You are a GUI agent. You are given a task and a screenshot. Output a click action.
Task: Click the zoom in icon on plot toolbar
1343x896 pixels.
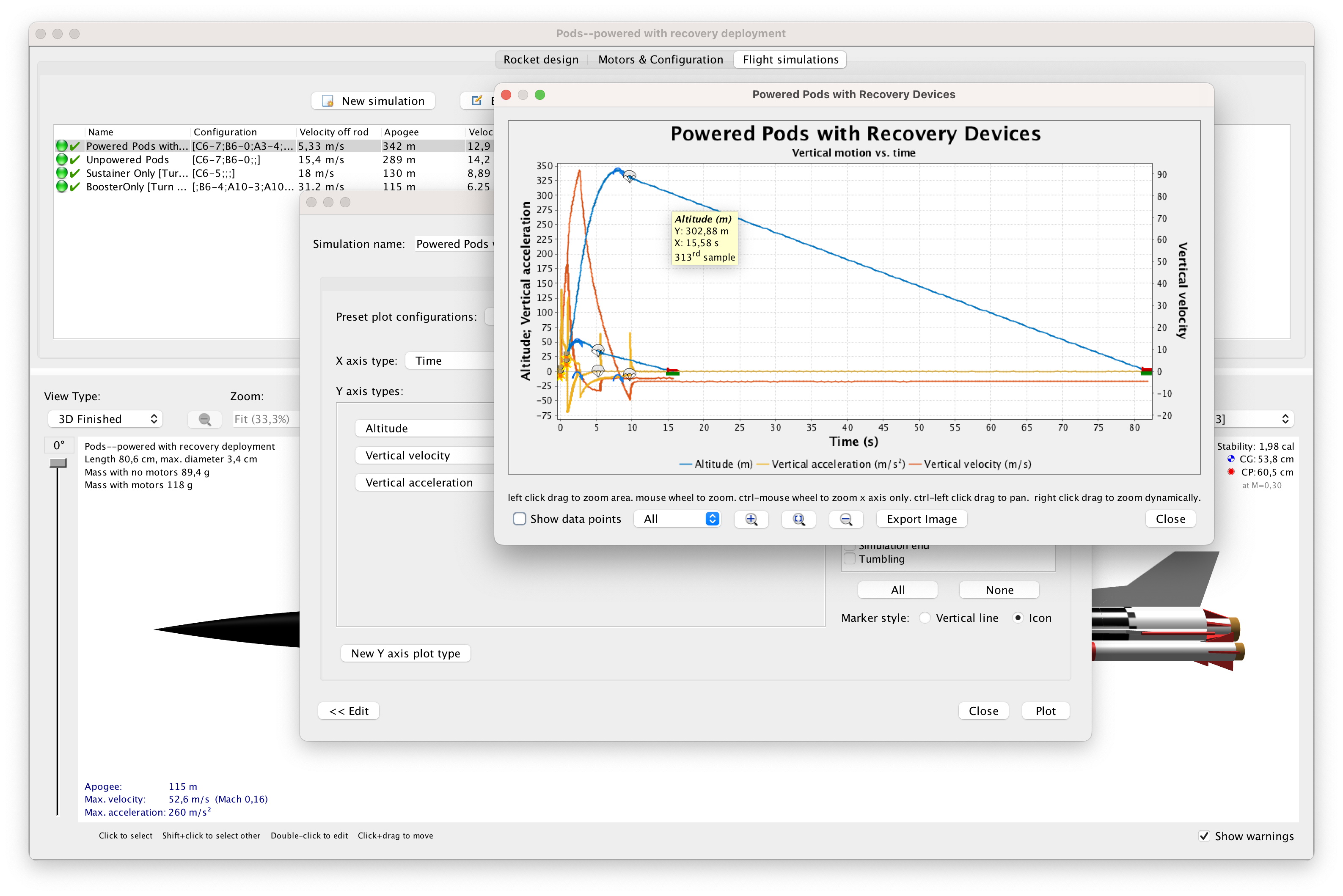[751, 518]
